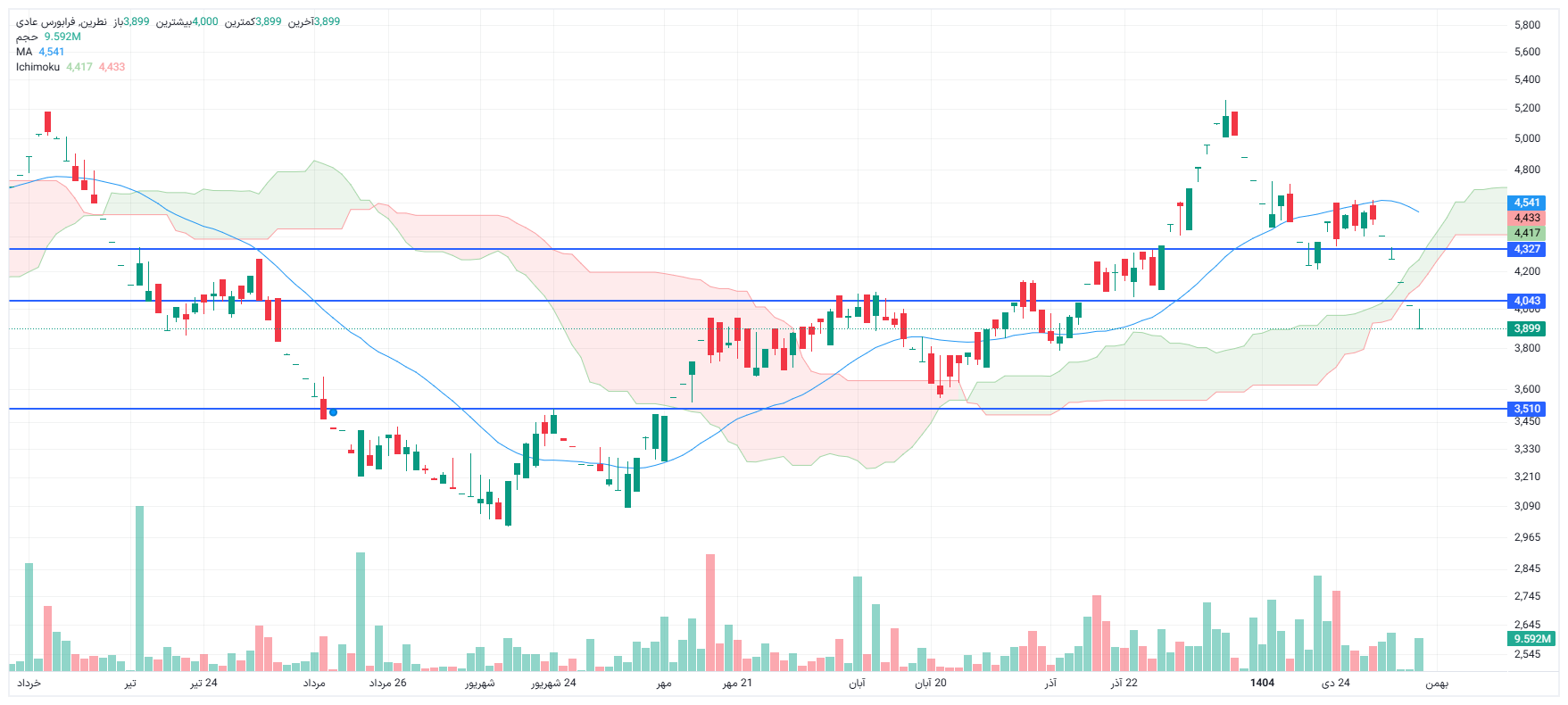Select the MA indicator legend label

click(x=24, y=52)
